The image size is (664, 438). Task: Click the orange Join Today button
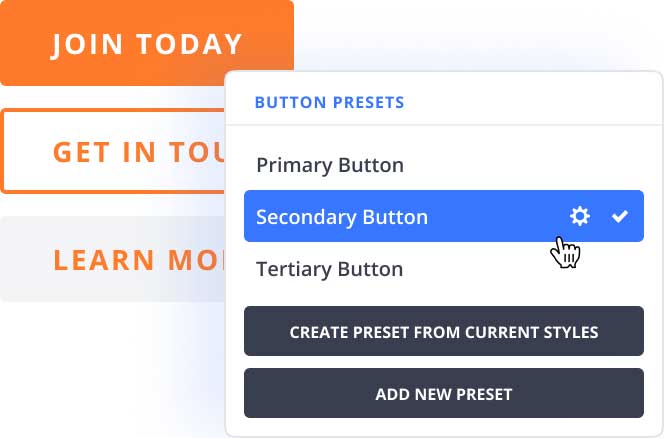click(147, 44)
